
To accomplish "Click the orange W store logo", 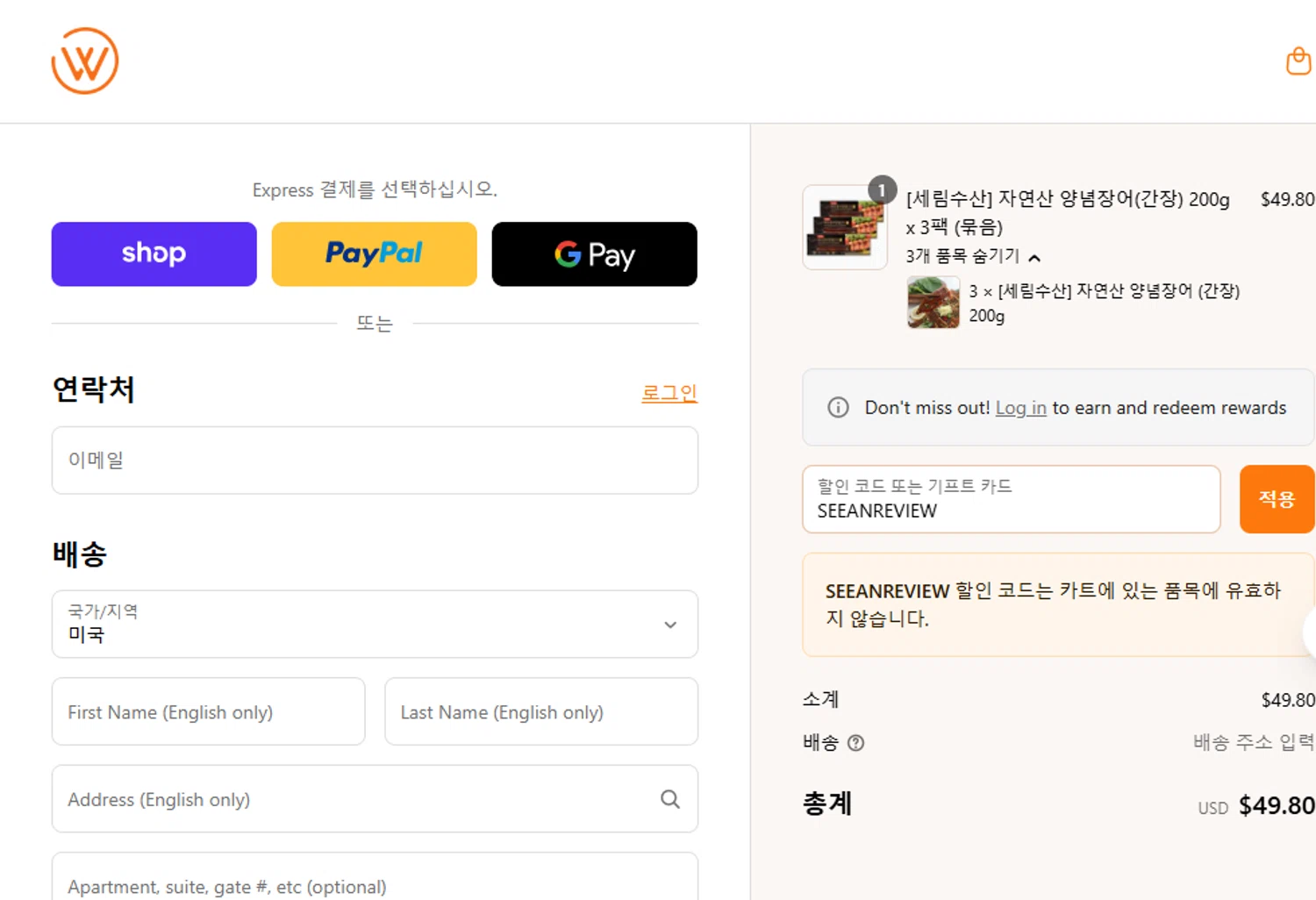I will (x=84, y=61).
